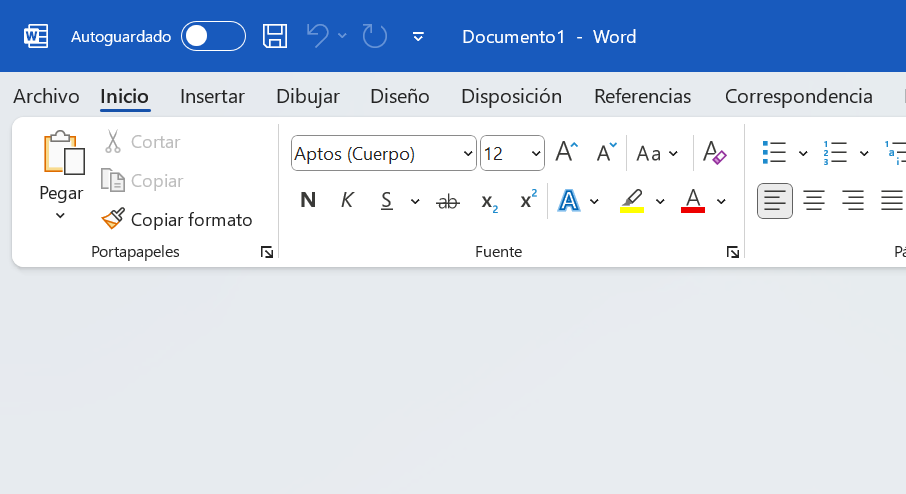Switch to the Referencias tab
This screenshot has width=906, height=494.
click(642, 96)
